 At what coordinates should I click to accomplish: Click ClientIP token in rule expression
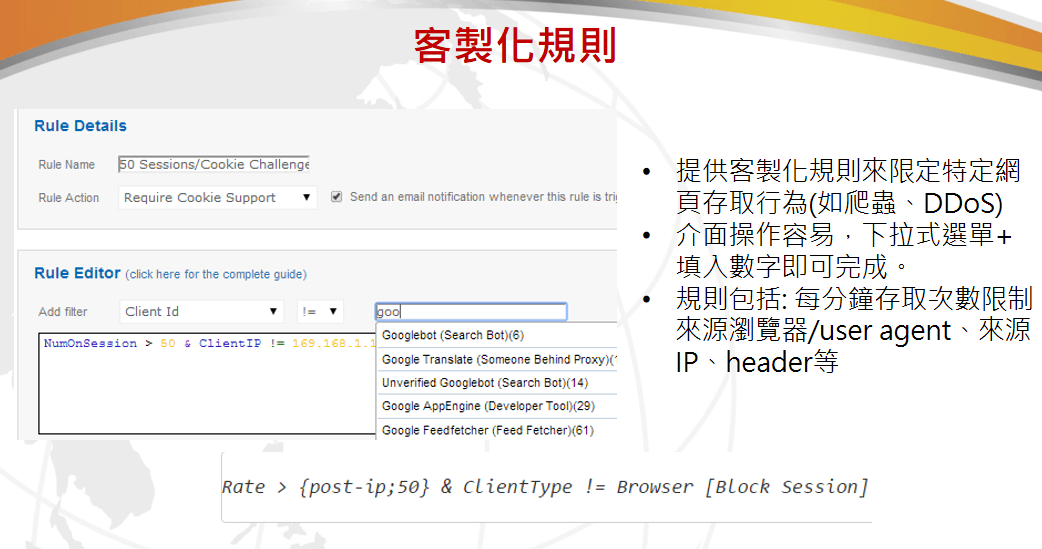coord(230,343)
